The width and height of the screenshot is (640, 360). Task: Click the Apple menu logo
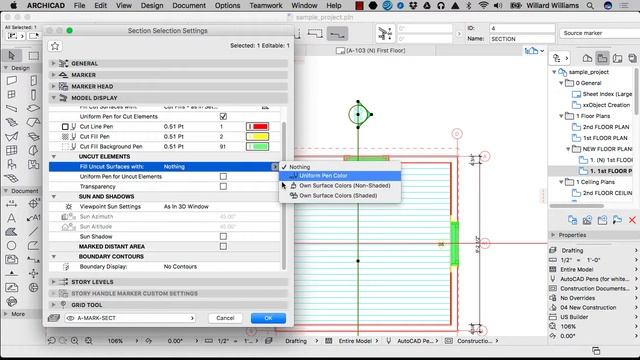coord(13,6)
